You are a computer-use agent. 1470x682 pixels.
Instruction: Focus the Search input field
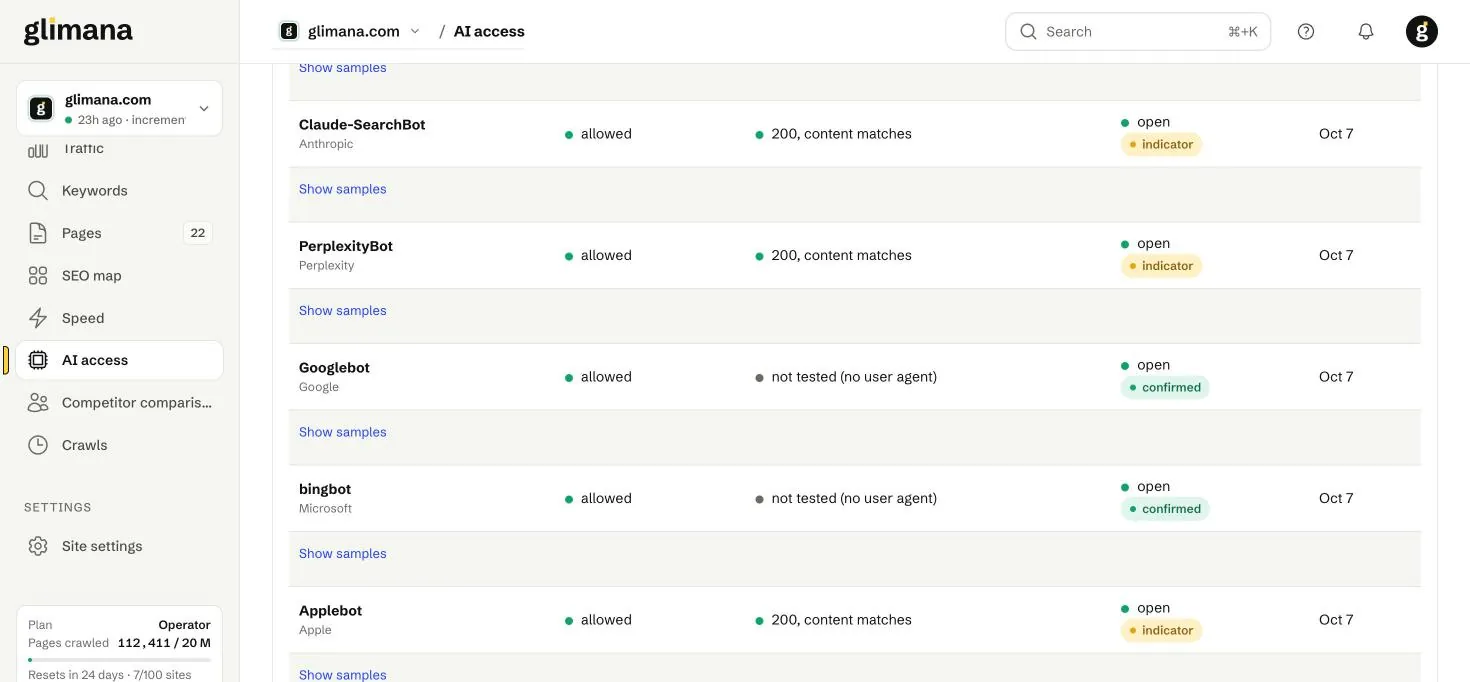(x=1138, y=32)
